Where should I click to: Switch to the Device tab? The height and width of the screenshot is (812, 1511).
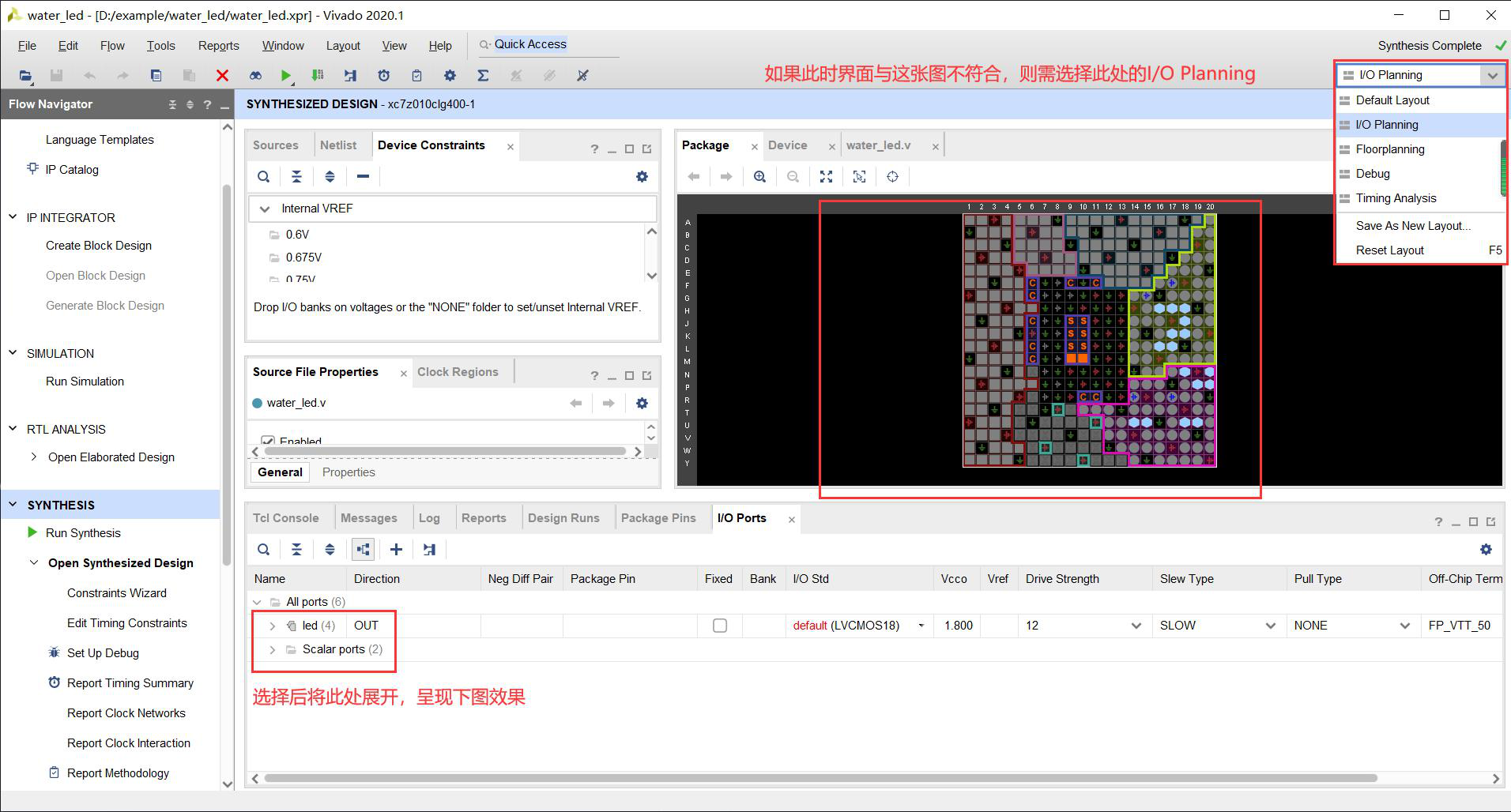tap(787, 145)
